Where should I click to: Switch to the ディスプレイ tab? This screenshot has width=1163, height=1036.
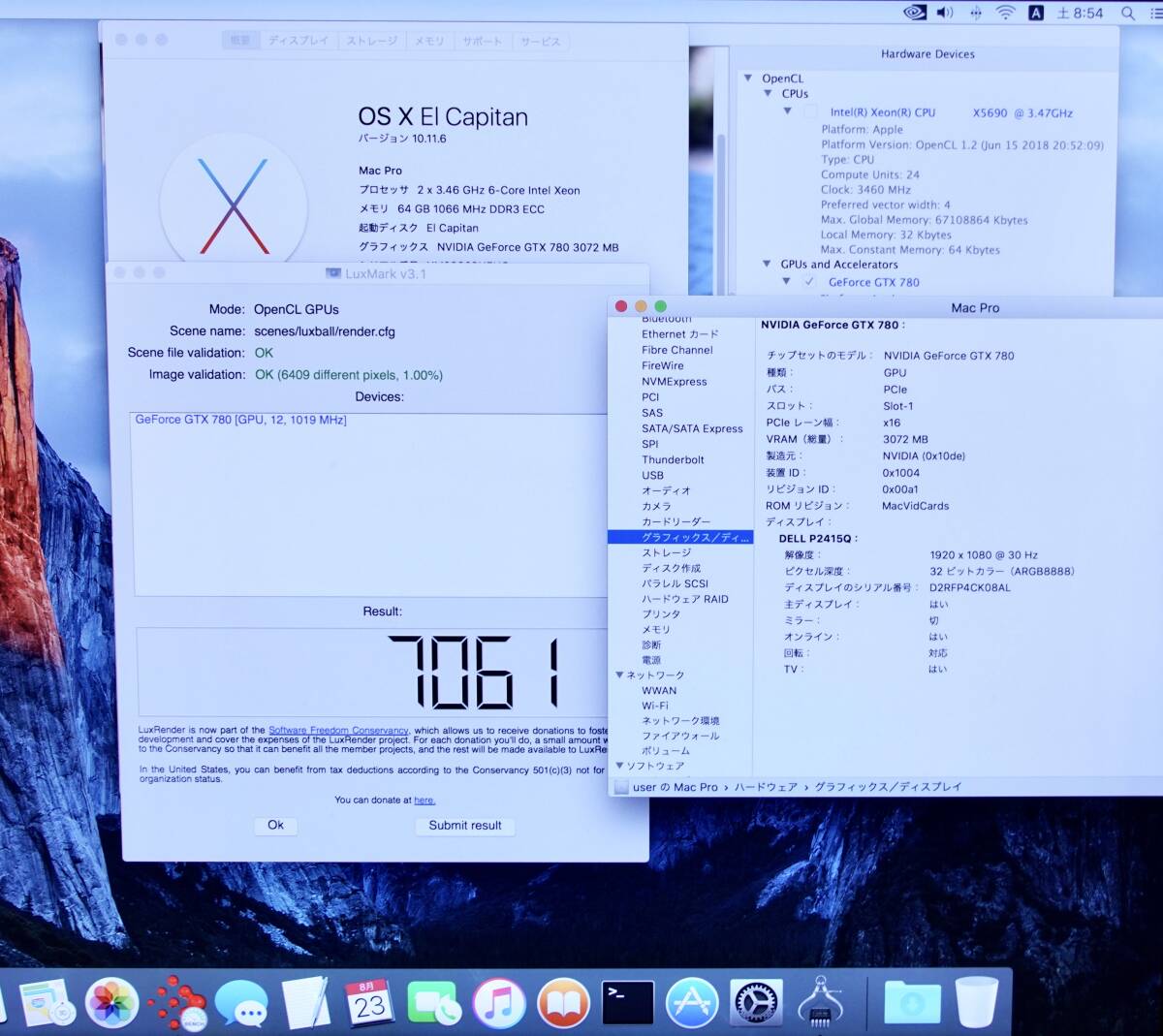[x=299, y=41]
